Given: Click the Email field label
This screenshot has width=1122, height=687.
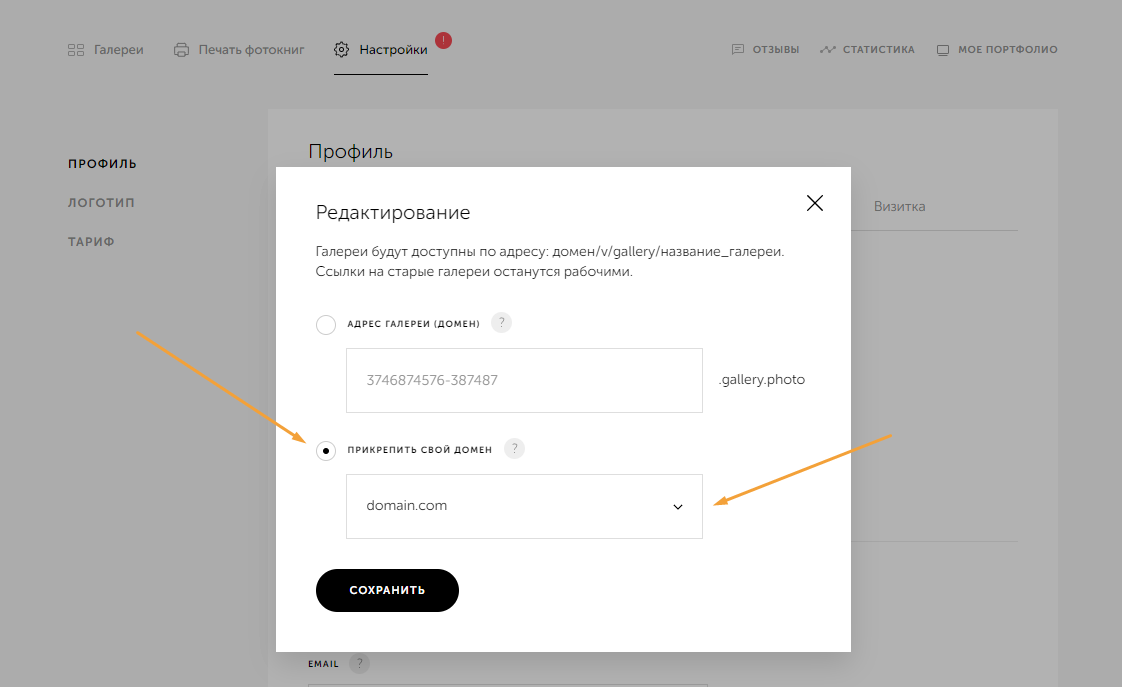Looking at the screenshot, I should point(323,664).
